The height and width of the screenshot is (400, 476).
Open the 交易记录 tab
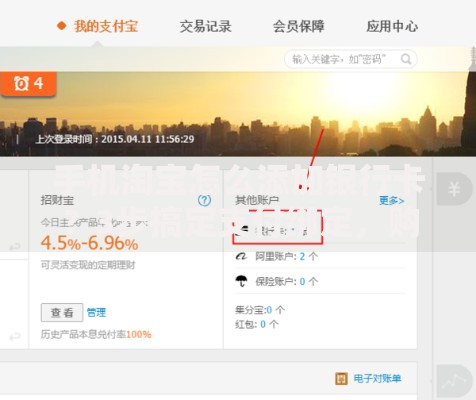205,26
